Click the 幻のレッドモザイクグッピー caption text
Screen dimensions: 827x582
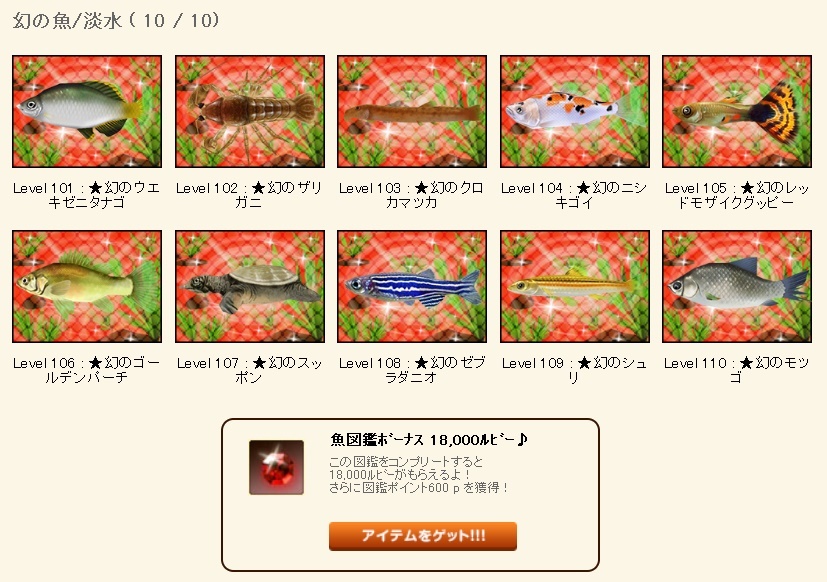point(737,195)
